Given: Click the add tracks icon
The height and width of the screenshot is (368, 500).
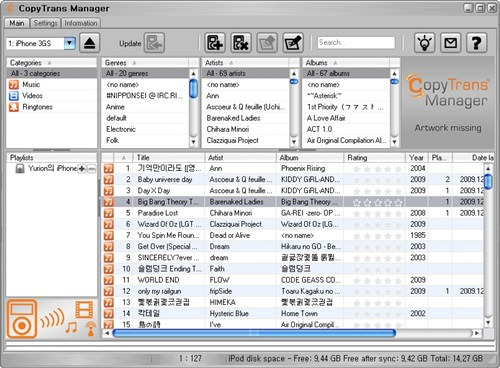Looking at the screenshot, I should click(215, 43).
